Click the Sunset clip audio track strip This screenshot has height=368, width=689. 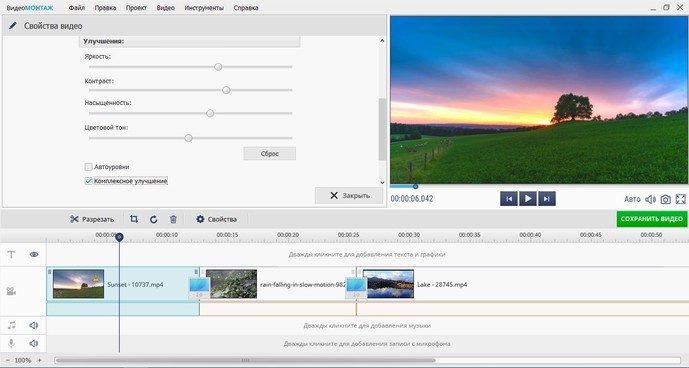pyautogui.click(x=123, y=309)
